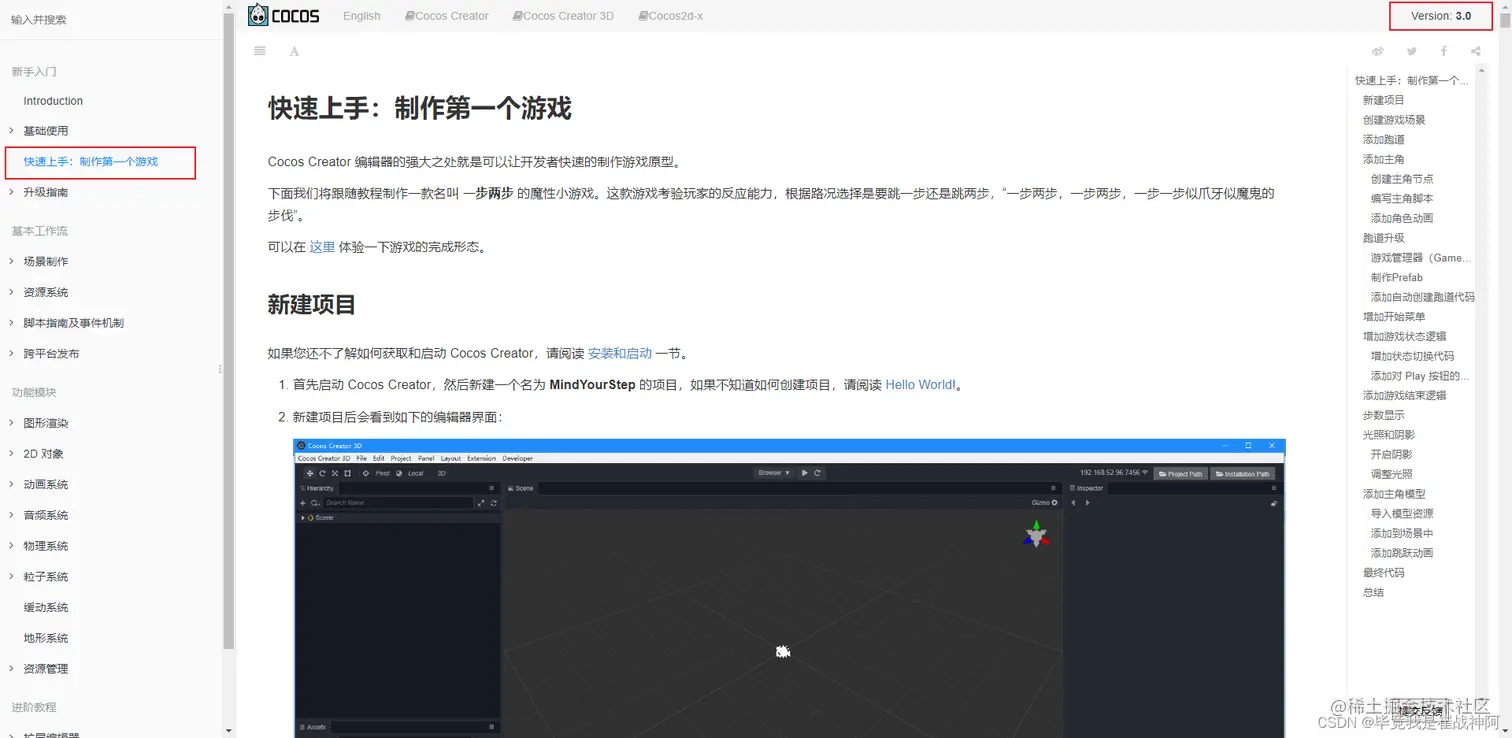Click the 输入并搜索 search field
This screenshot has width=1512, height=738.
click(x=100, y=19)
